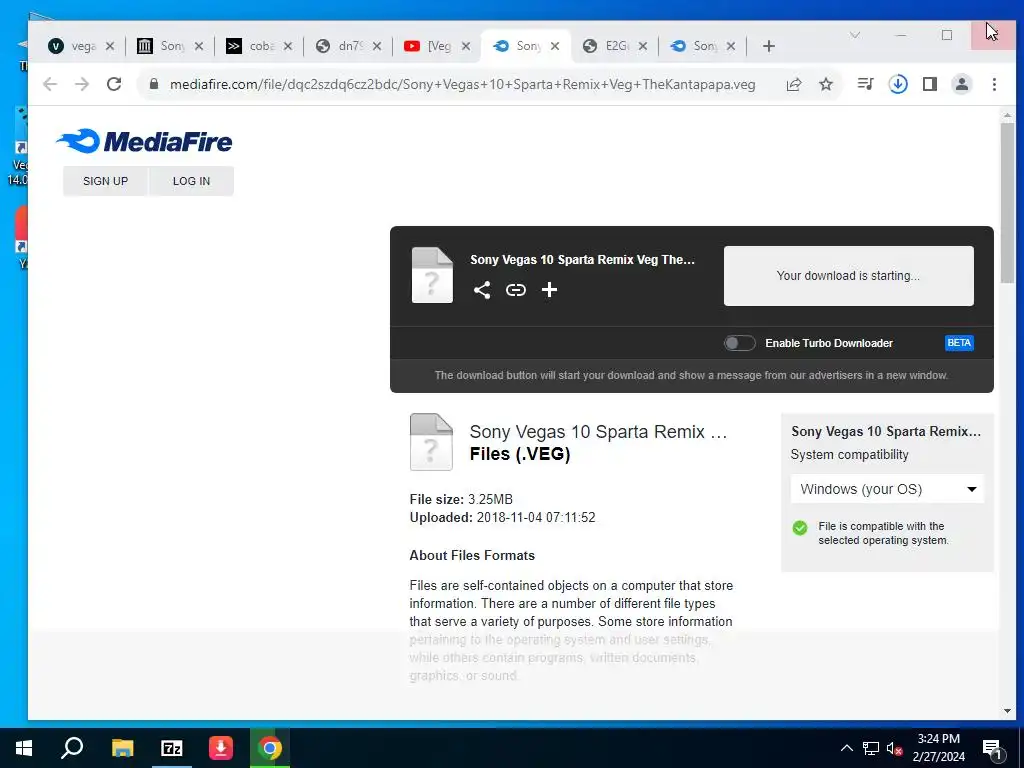Image resolution: width=1024 pixels, height=768 pixels.
Task: Close the E2G tab
Action: [x=643, y=46]
